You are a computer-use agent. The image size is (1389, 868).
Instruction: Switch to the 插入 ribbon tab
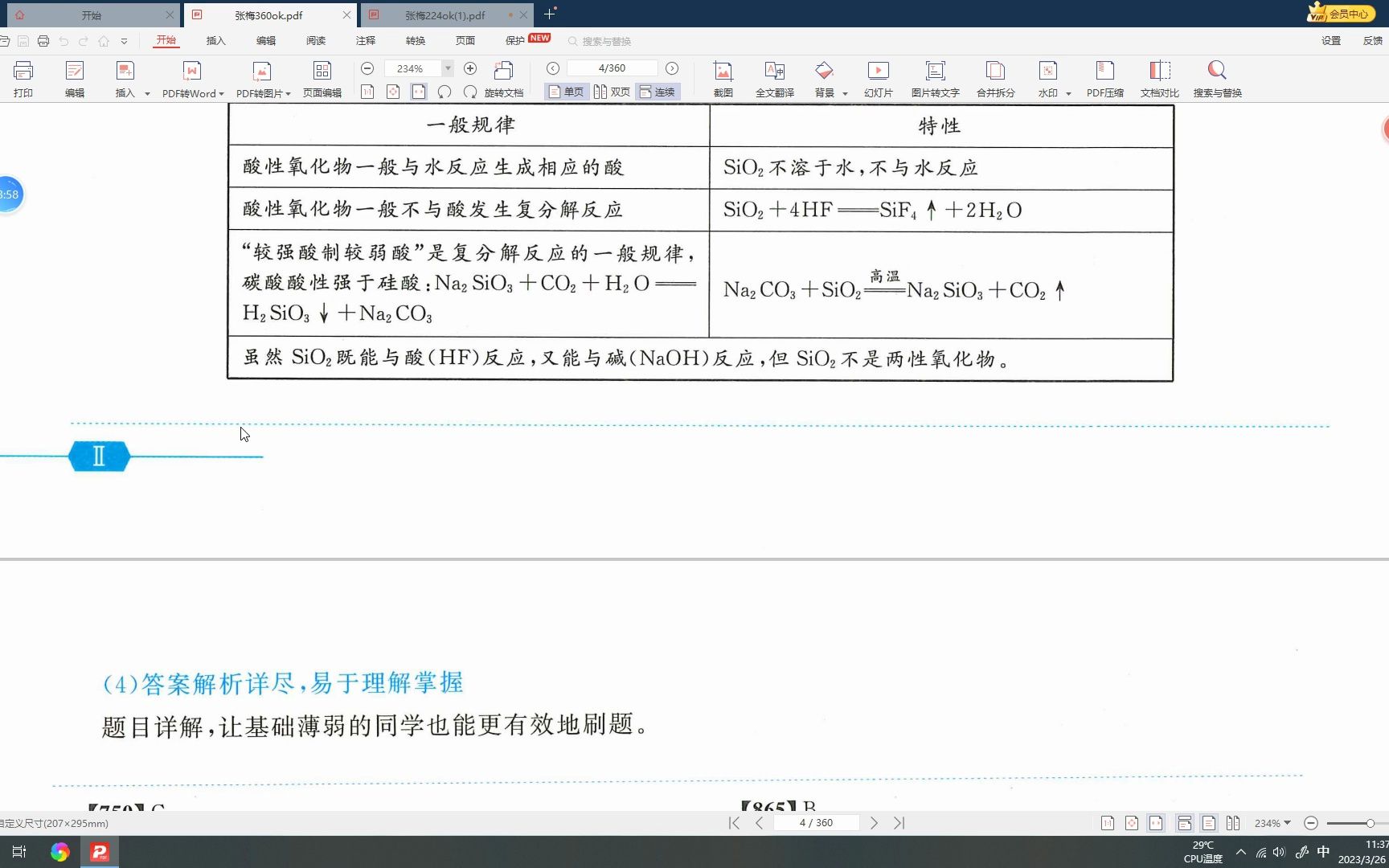tap(216, 40)
